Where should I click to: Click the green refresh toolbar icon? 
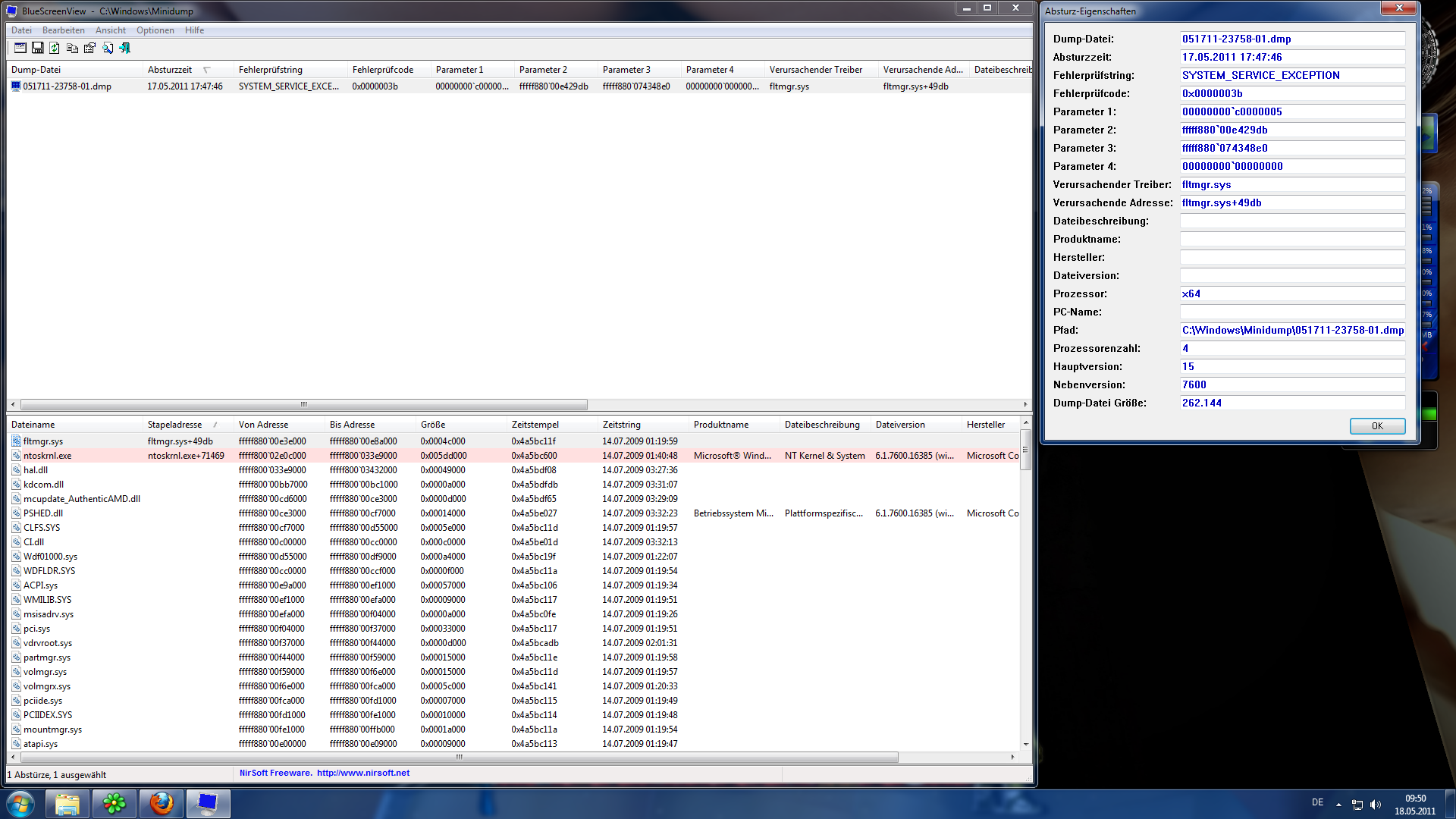point(55,48)
